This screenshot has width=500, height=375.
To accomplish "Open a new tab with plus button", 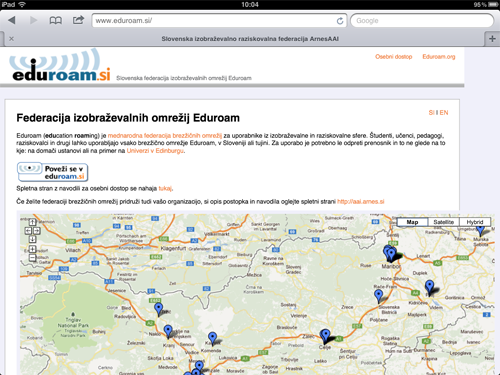I will click(x=492, y=39).
